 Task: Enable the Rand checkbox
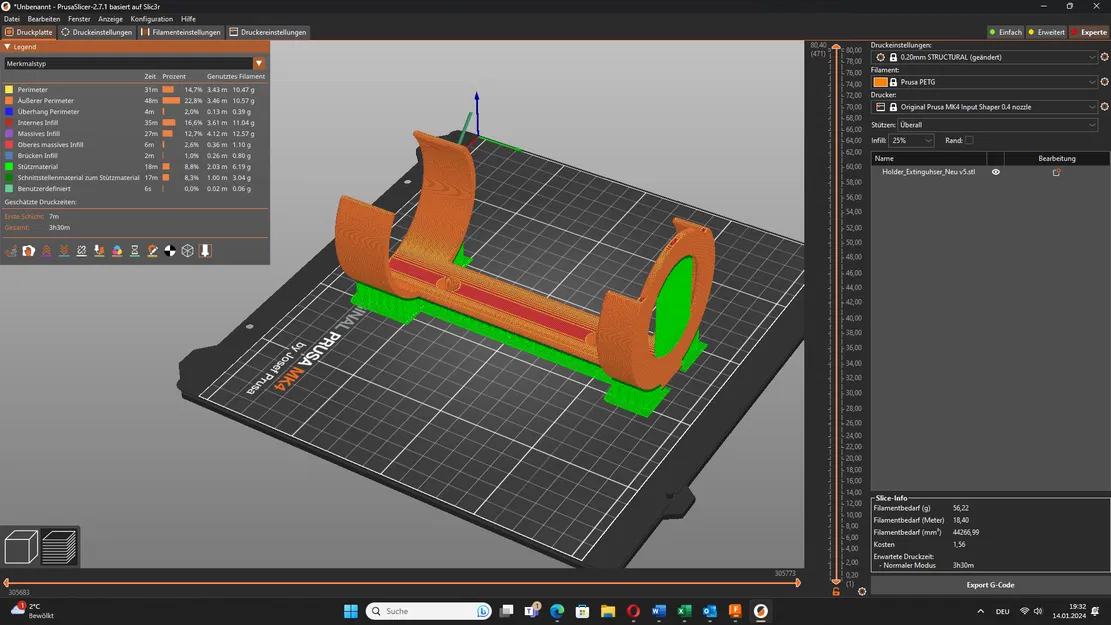tap(968, 140)
